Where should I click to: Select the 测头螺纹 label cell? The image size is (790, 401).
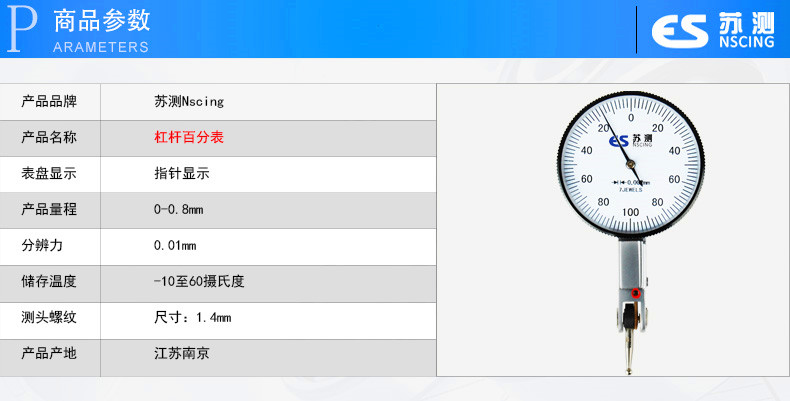pos(50,320)
